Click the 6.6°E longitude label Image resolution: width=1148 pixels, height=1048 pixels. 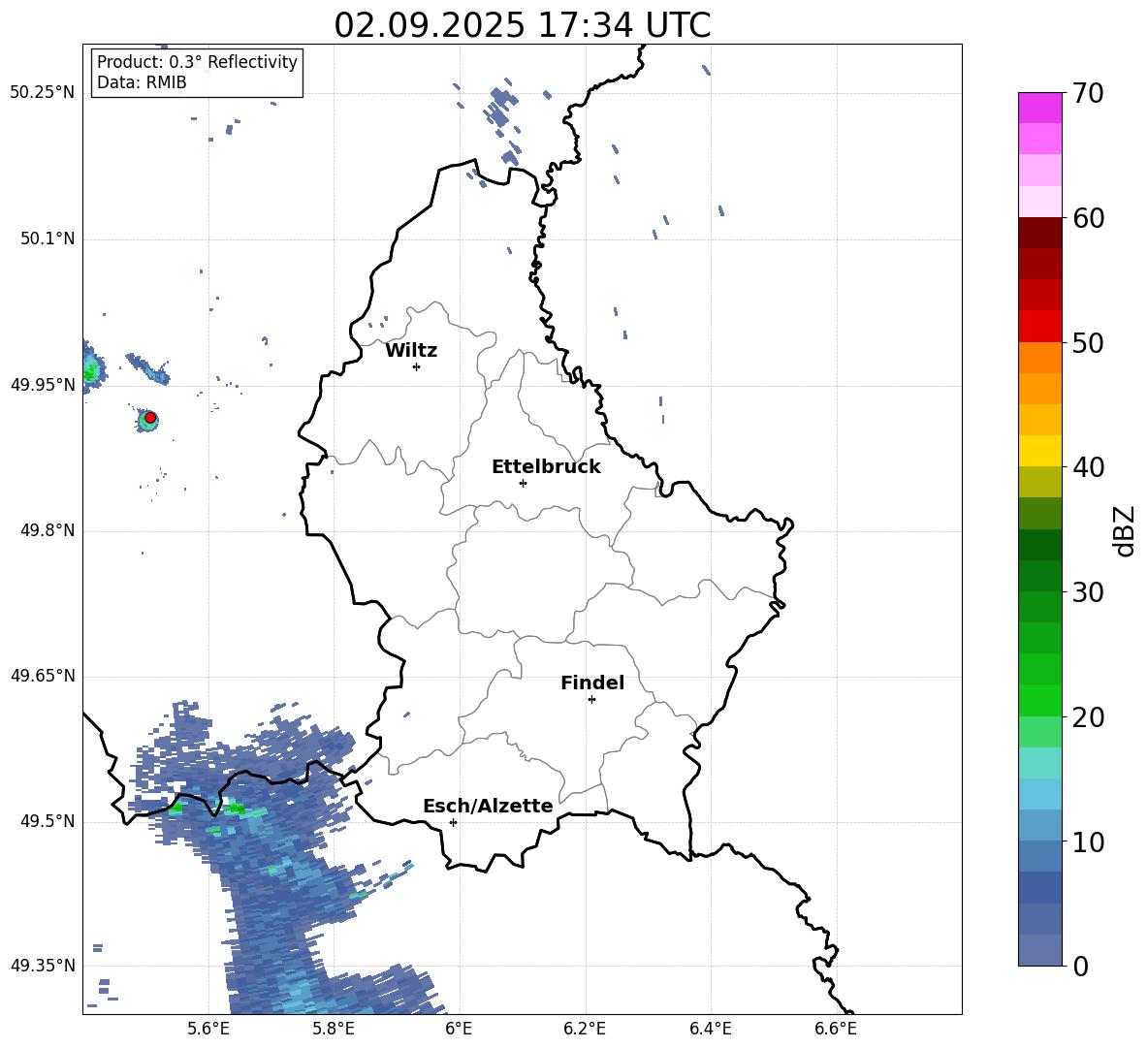(x=836, y=1029)
